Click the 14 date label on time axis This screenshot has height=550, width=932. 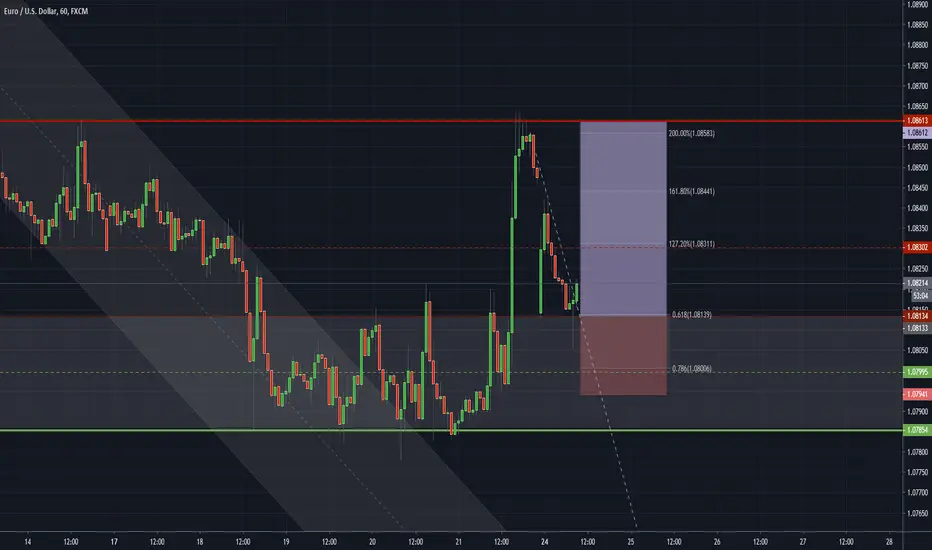[x=27, y=542]
